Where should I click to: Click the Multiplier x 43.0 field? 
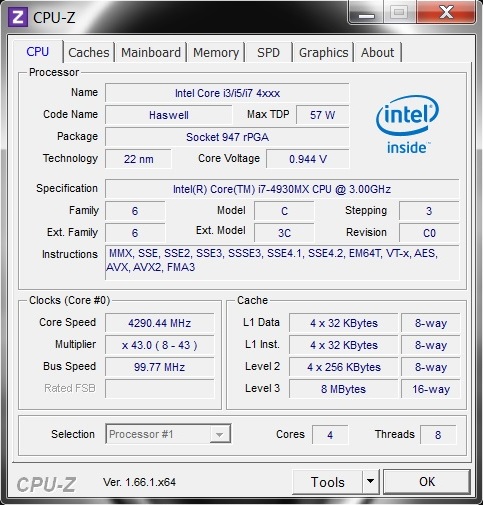click(x=160, y=345)
